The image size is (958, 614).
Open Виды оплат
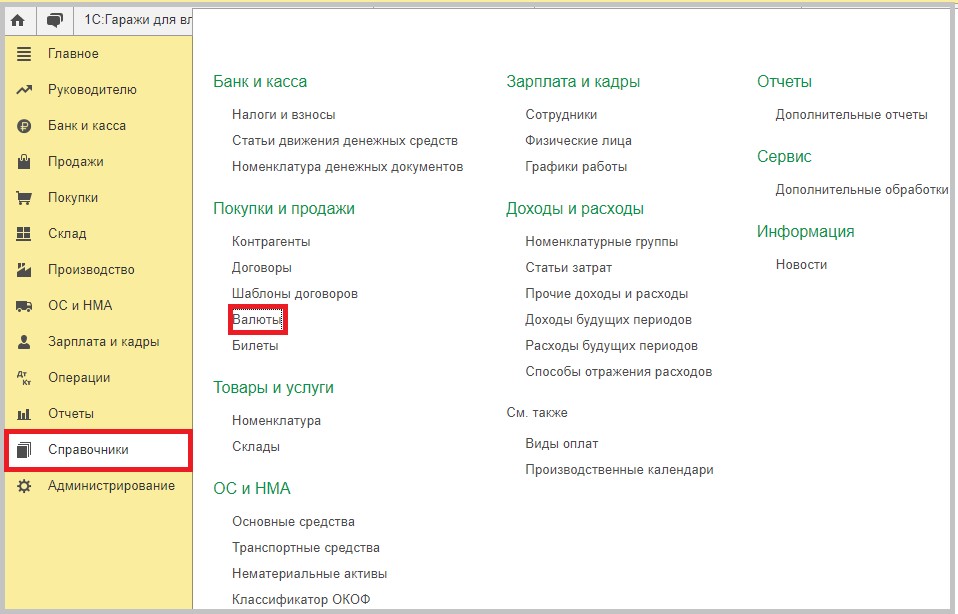[x=561, y=444]
